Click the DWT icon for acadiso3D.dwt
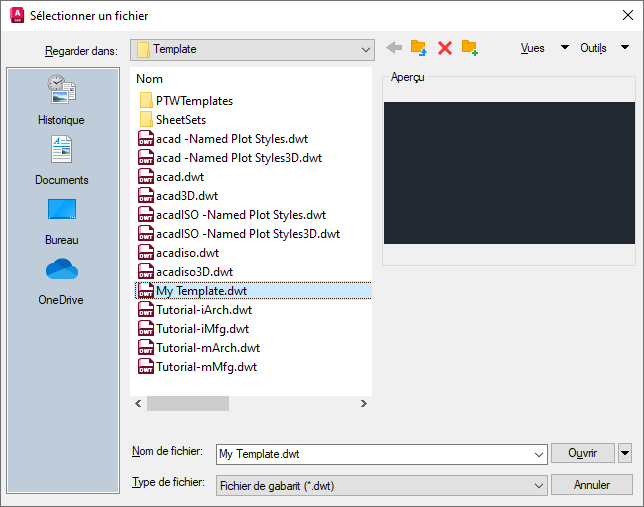 [x=146, y=272]
